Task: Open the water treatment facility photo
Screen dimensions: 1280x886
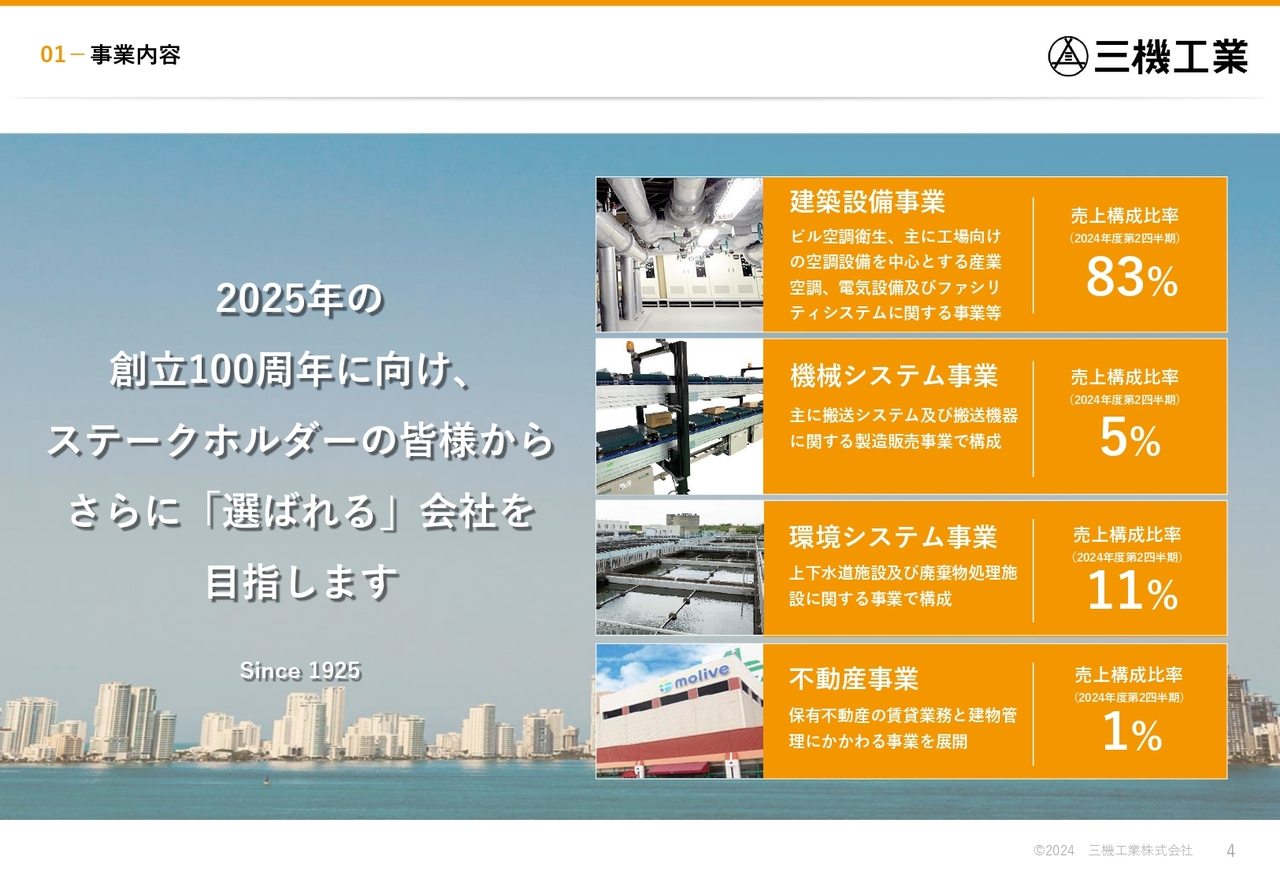Action: pos(680,568)
